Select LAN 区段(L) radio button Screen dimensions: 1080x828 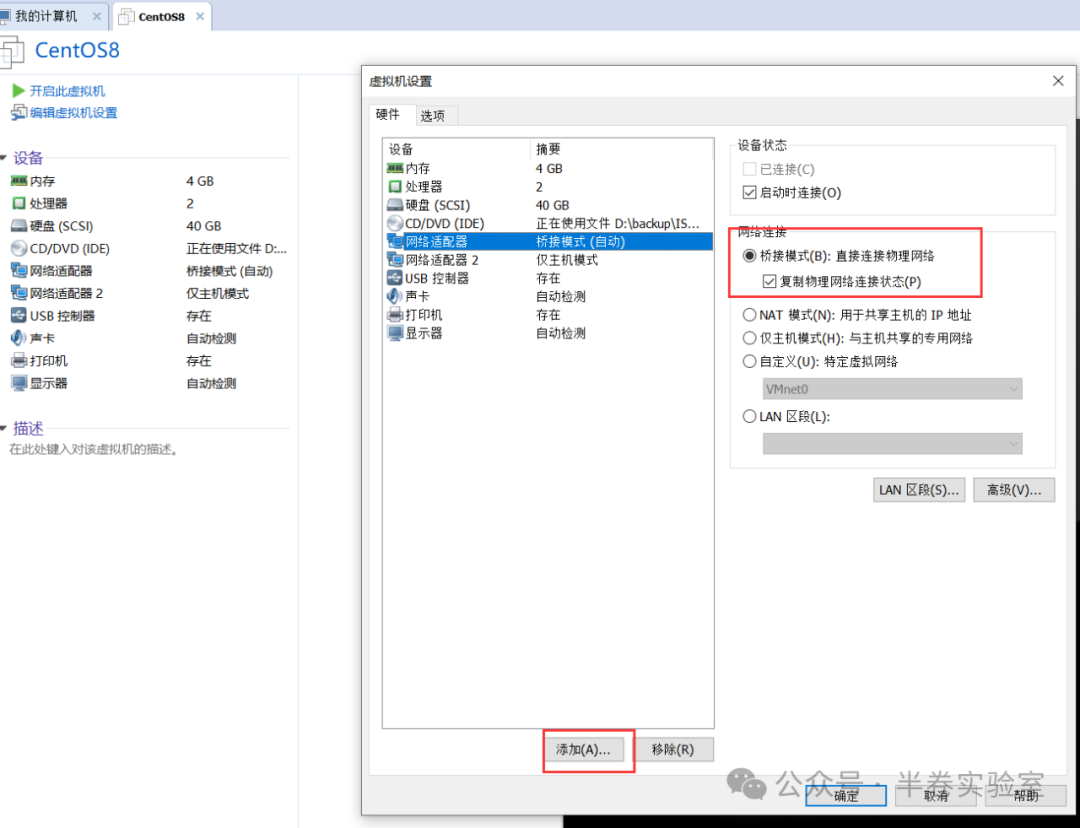click(749, 417)
